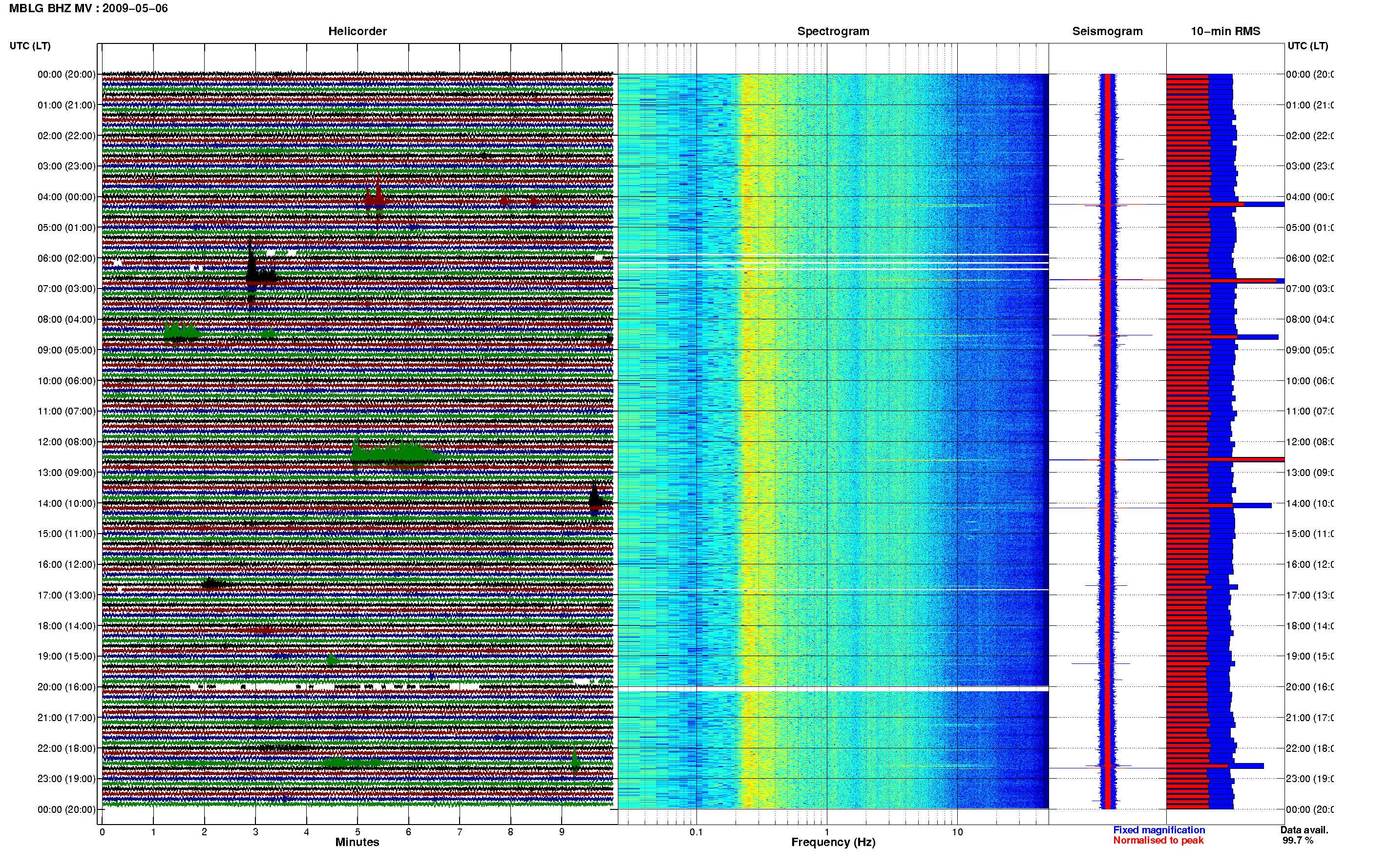Click the 'Seismogram' panel heading
The height and width of the screenshot is (868, 1389).
point(1107,32)
